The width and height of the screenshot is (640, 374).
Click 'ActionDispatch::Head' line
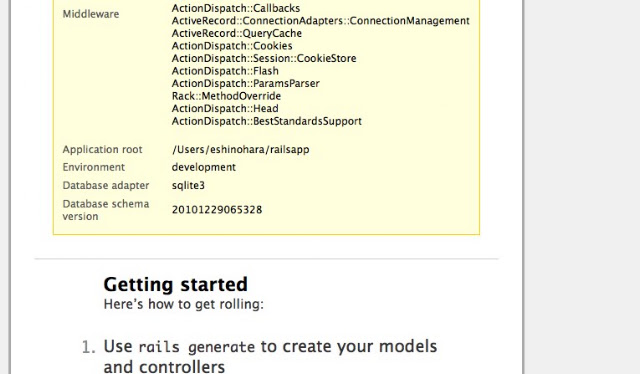tap(225, 109)
